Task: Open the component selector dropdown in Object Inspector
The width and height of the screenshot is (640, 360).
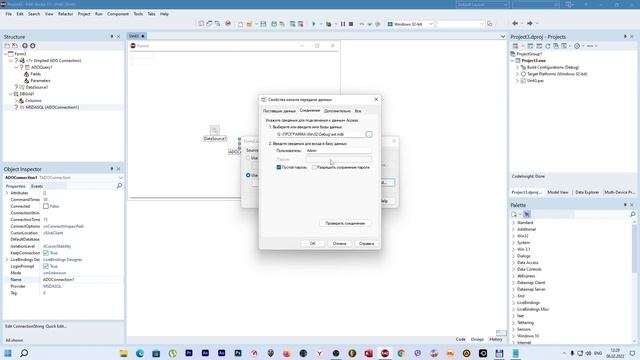Action: pos(120,178)
